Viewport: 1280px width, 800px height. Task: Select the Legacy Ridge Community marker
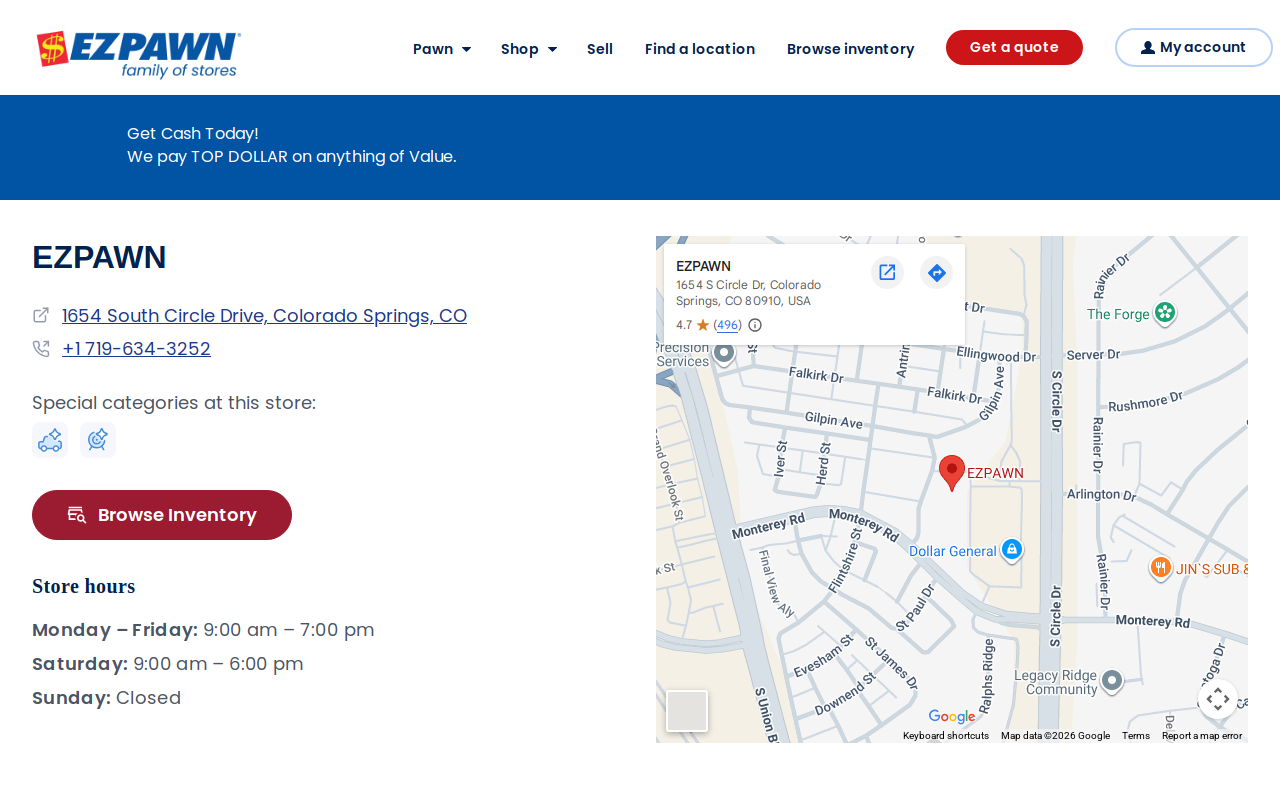[1111, 681]
